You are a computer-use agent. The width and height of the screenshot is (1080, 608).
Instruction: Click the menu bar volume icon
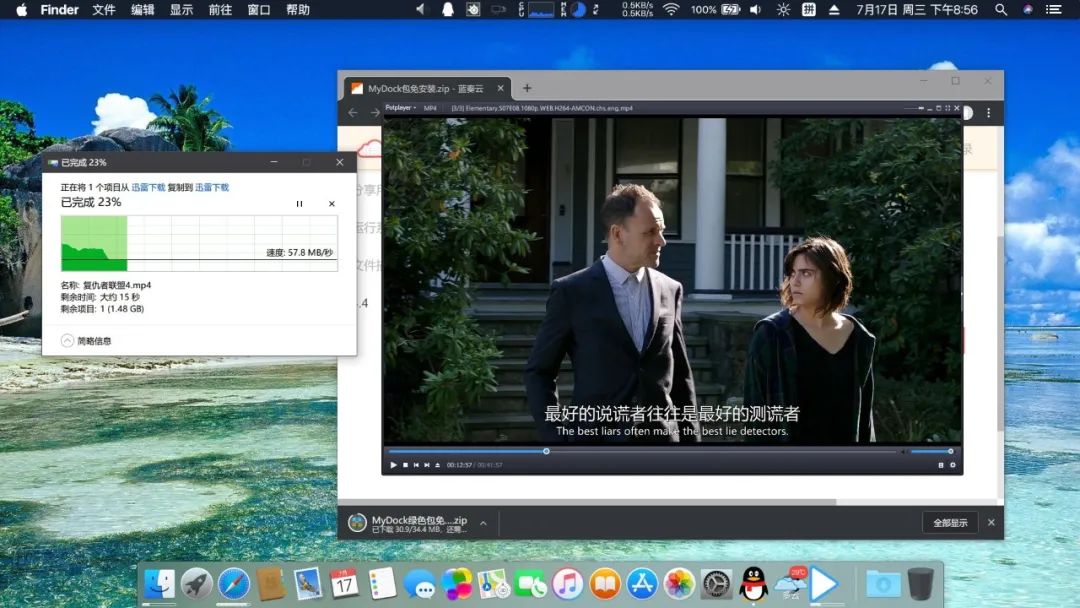(x=756, y=10)
